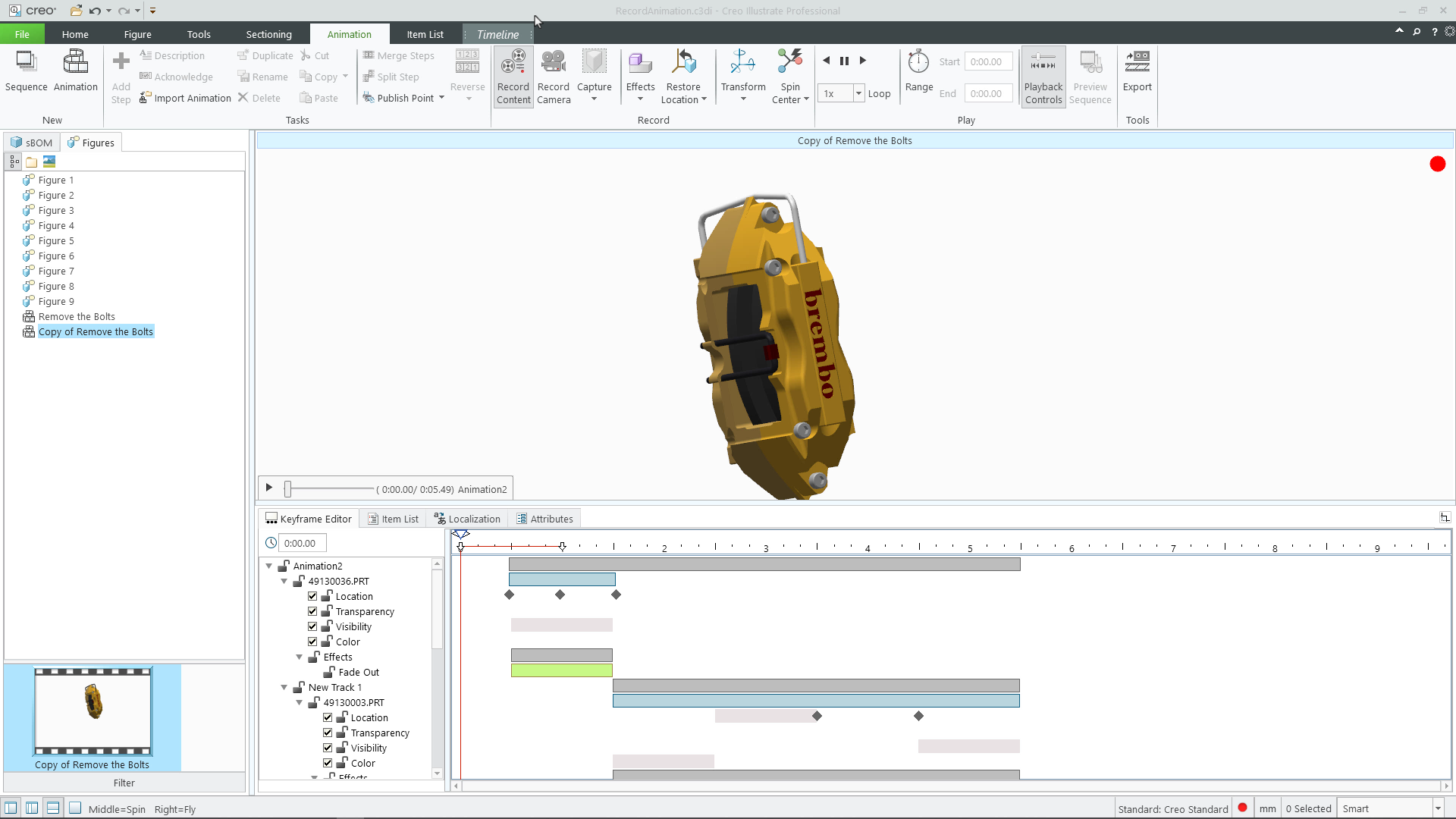Select the Record Camera tool
Screen dimensions: 1456x819
pyautogui.click(x=554, y=77)
